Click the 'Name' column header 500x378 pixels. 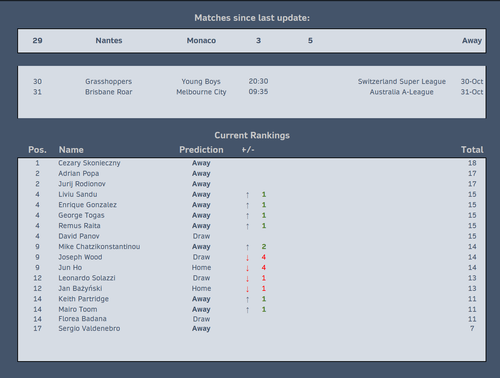pyautogui.click(x=71, y=150)
